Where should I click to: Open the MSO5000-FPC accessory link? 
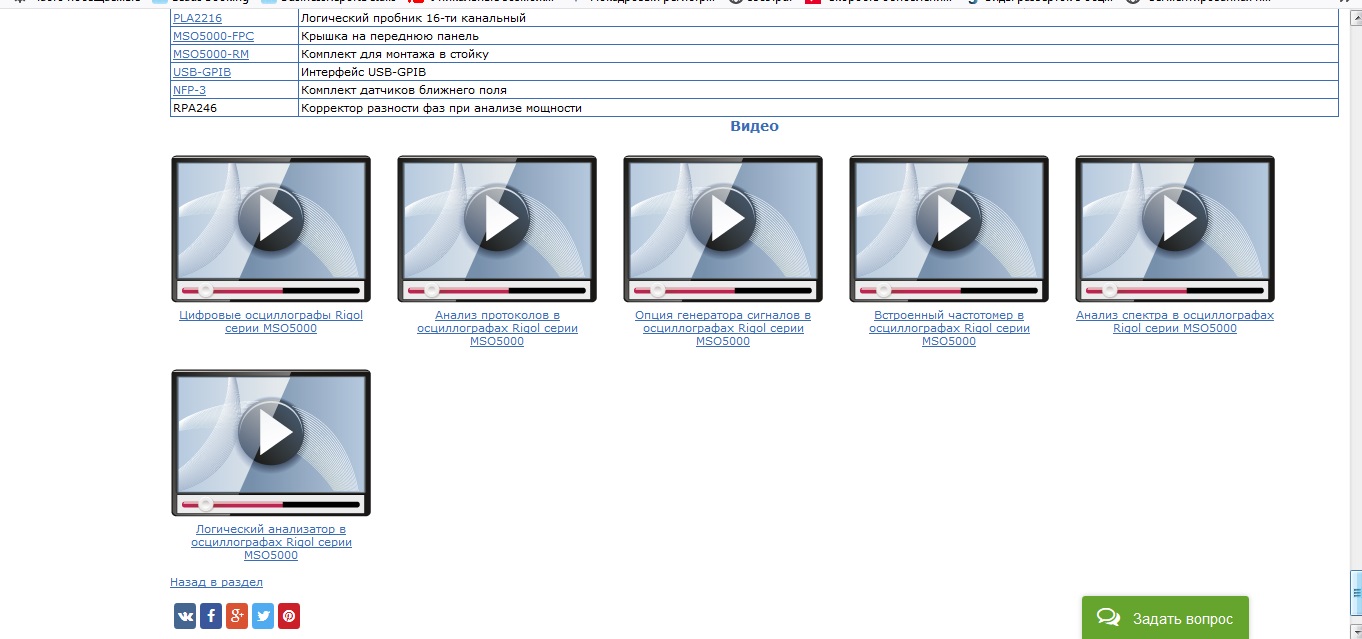213,36
